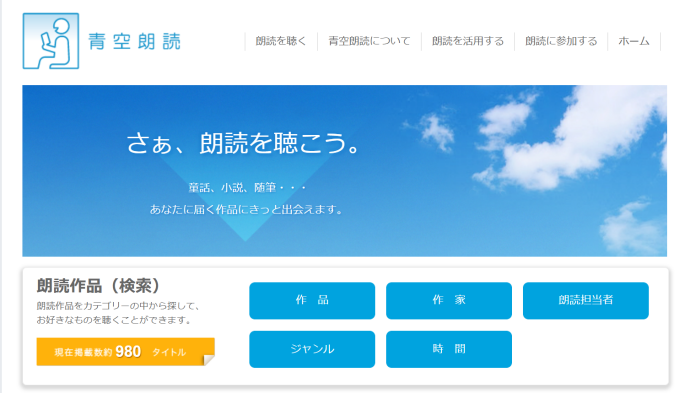The image size is (685, 393).
Task: Open the 朗読を聴く menu item
Action: click(x=281, y=41)
